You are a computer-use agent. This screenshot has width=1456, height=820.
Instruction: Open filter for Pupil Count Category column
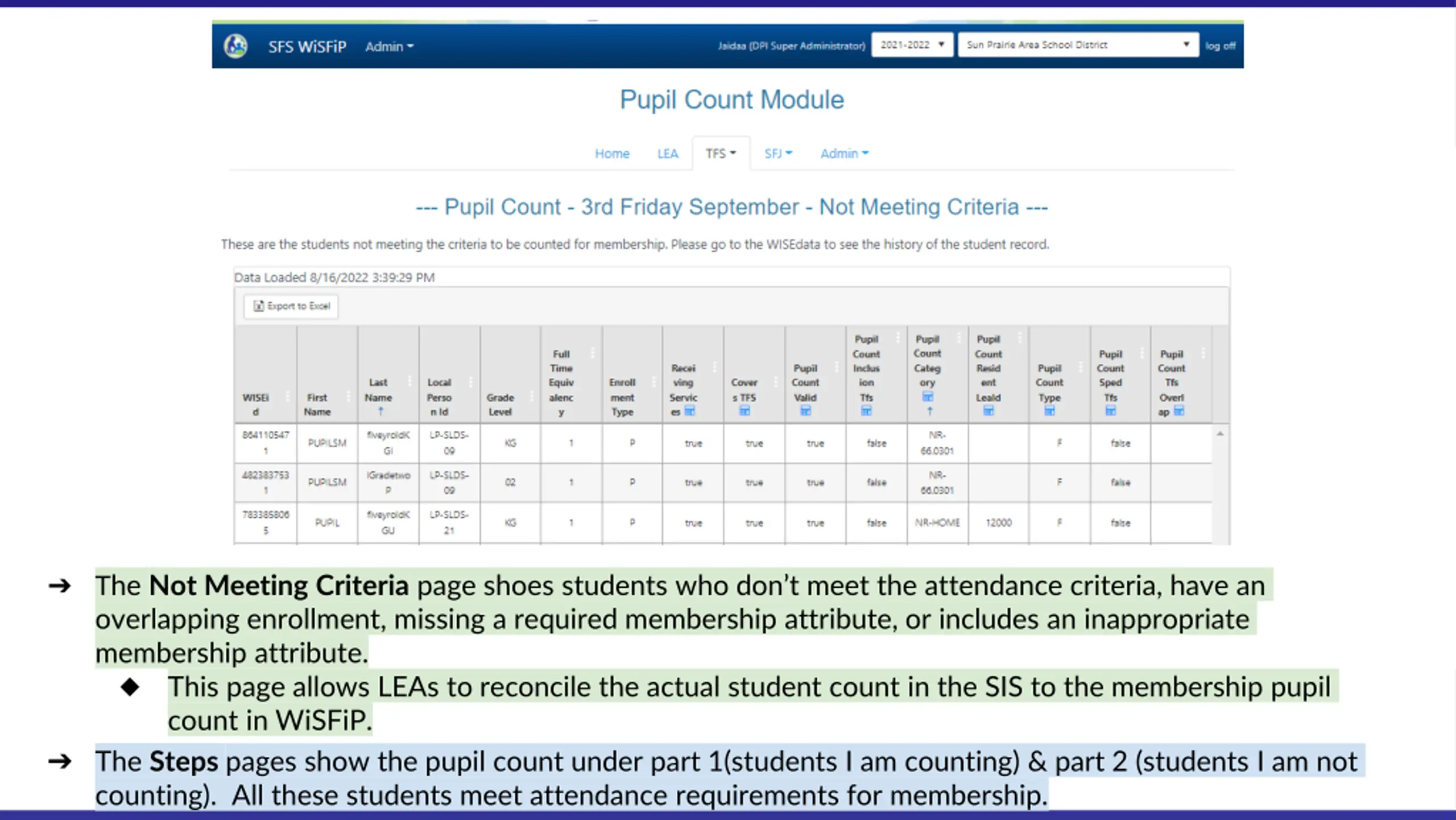[928, 396]
